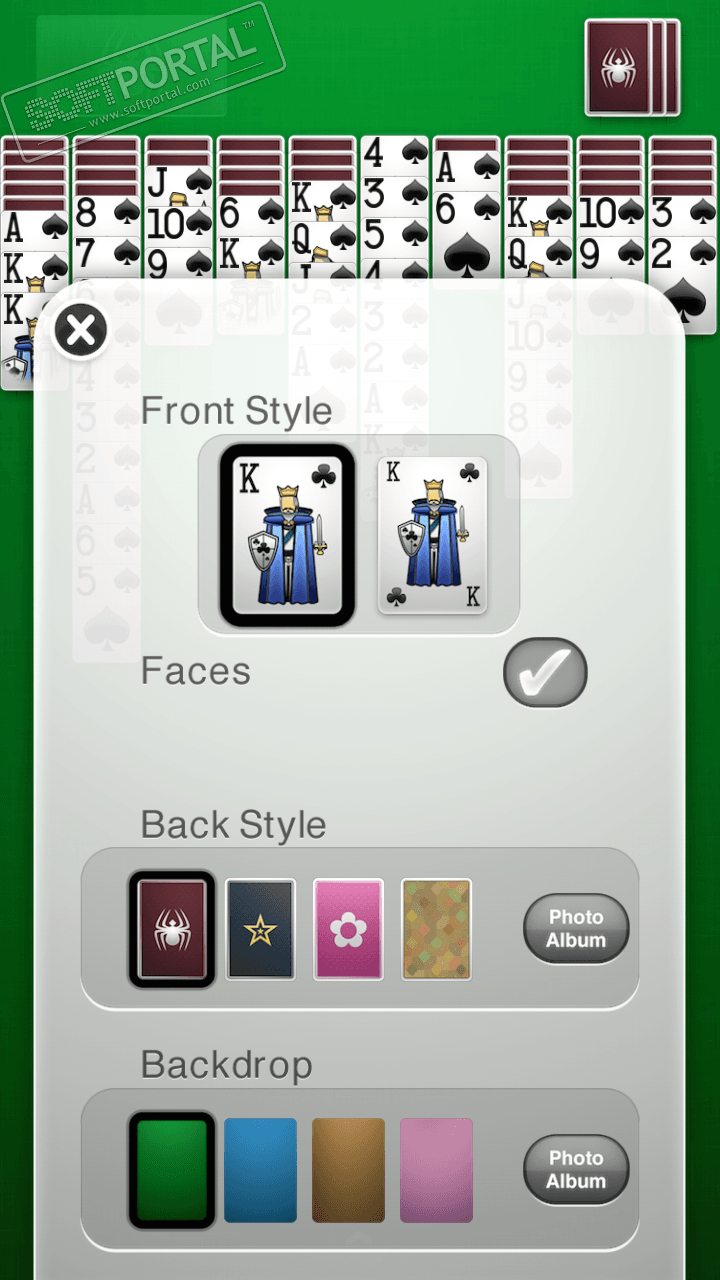Viewport: 720px width, 1280px height.
Task: Choose the pink backdrop
Action: tap(436, 1170)
